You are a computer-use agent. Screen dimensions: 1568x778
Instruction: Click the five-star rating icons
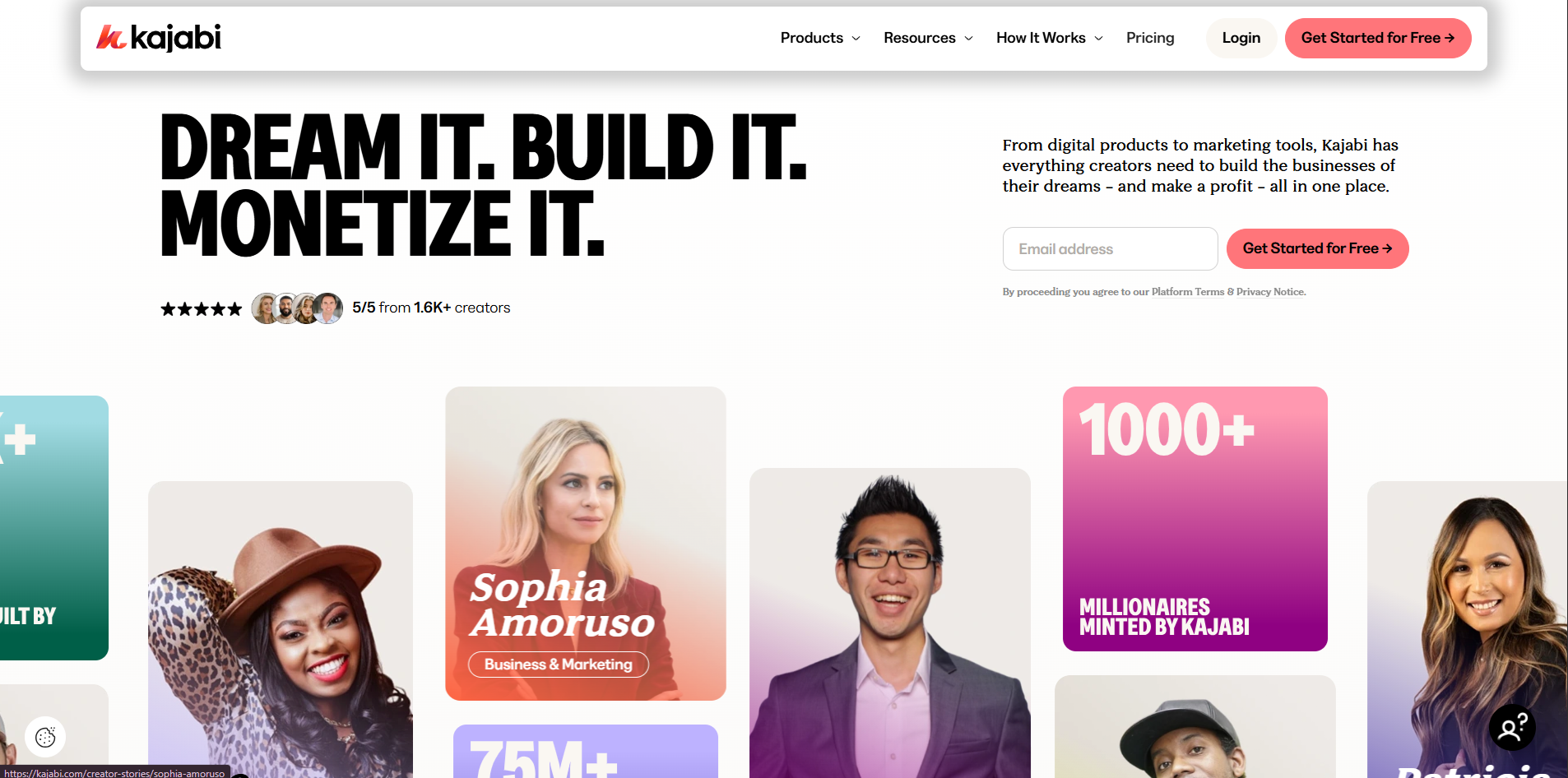(x=202, y=309)
